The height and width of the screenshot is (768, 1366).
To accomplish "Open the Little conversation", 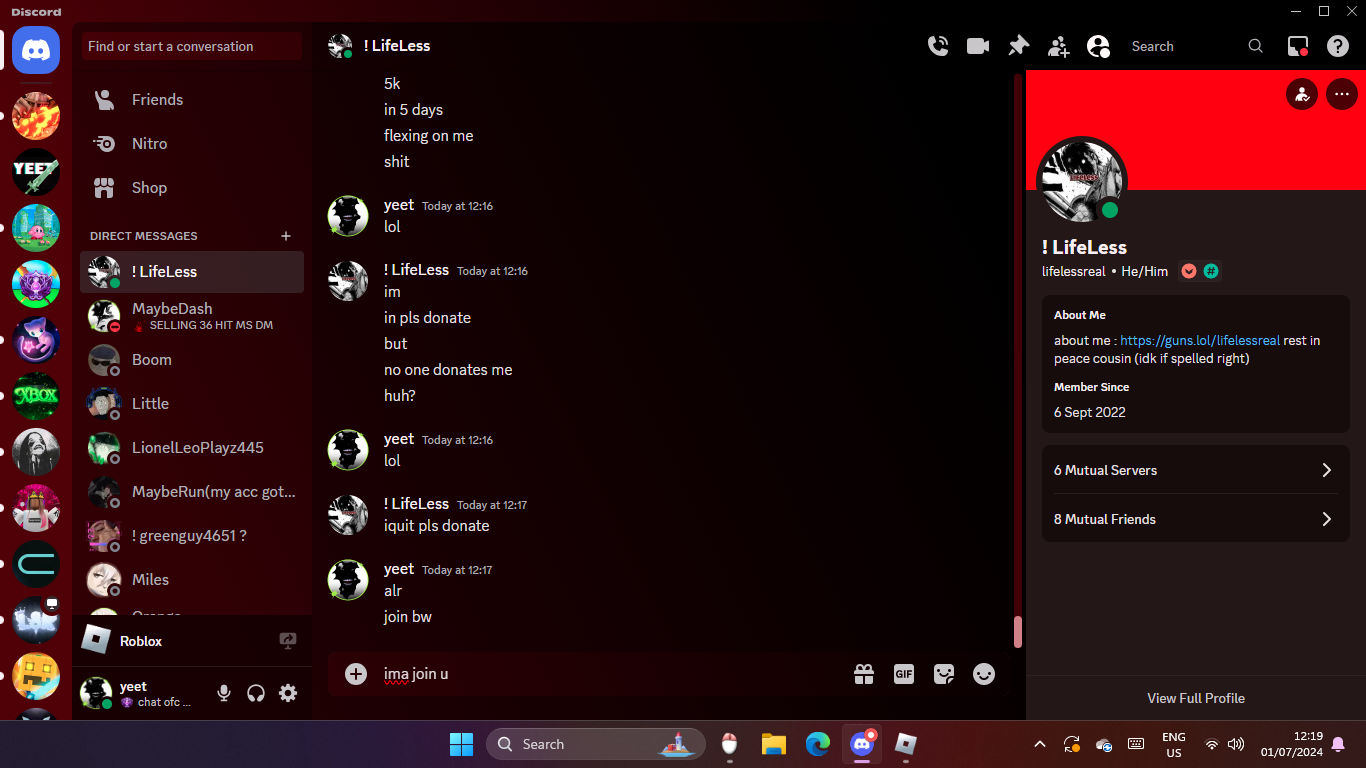I will coord(192,404).
